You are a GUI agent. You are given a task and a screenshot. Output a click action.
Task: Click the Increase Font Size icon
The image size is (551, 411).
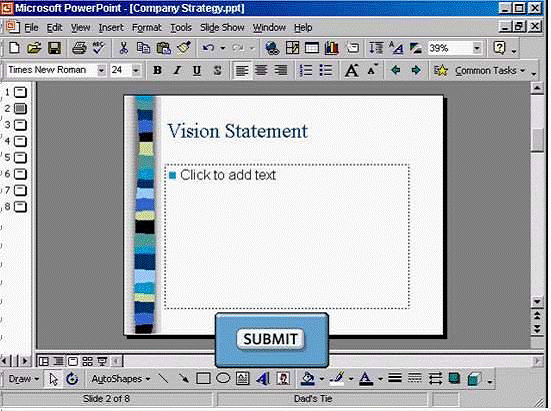click(352, 70)
